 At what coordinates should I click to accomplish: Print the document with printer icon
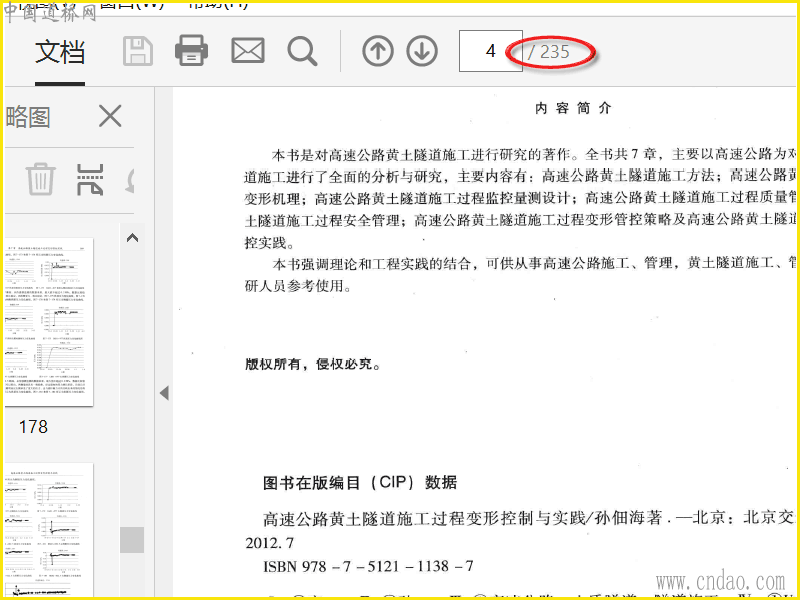tap(191, 51)
